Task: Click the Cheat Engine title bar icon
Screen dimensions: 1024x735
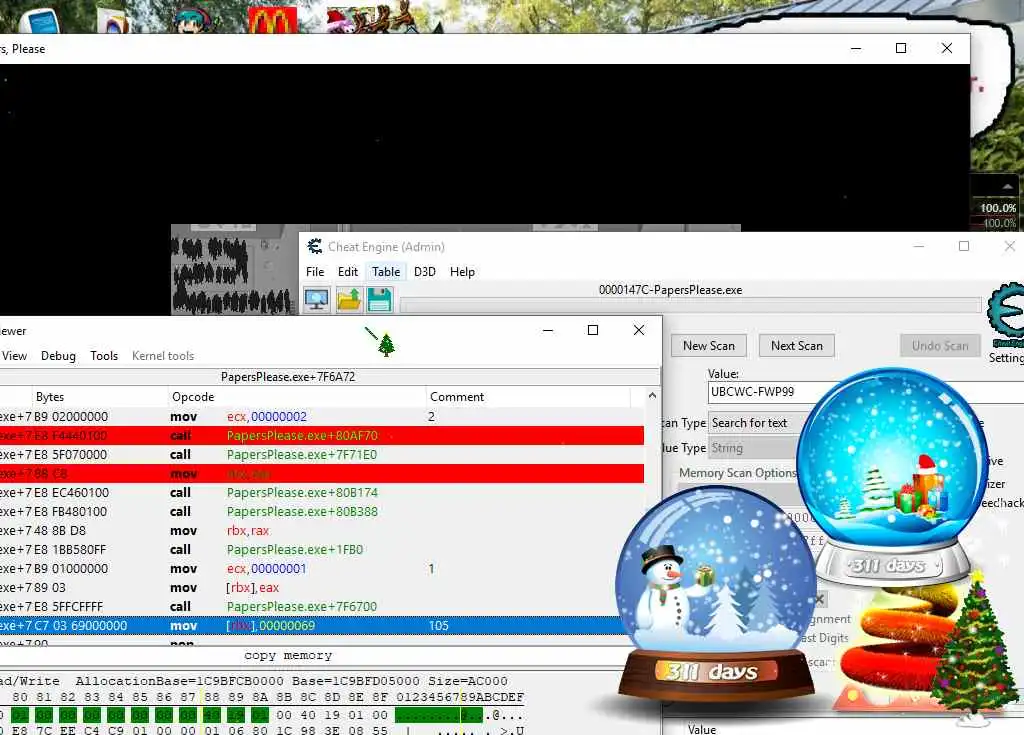Action: click(315, 246)
